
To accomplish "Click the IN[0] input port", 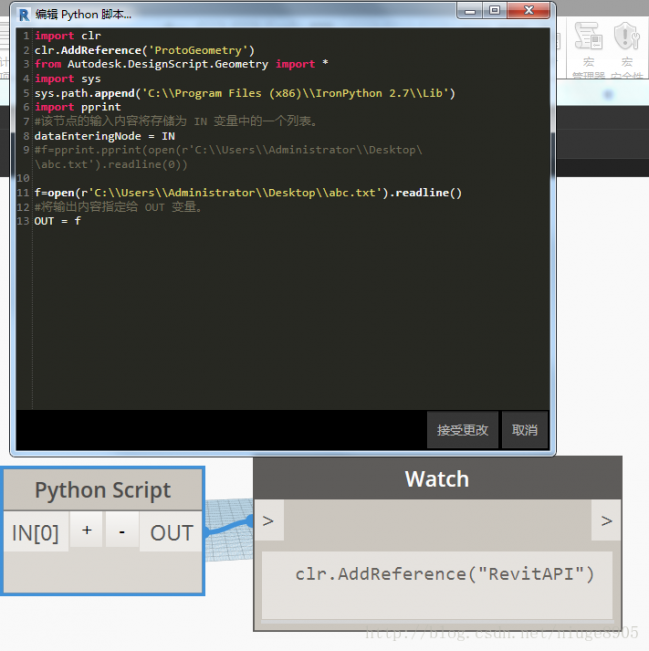I will click(x=35, y=533).
